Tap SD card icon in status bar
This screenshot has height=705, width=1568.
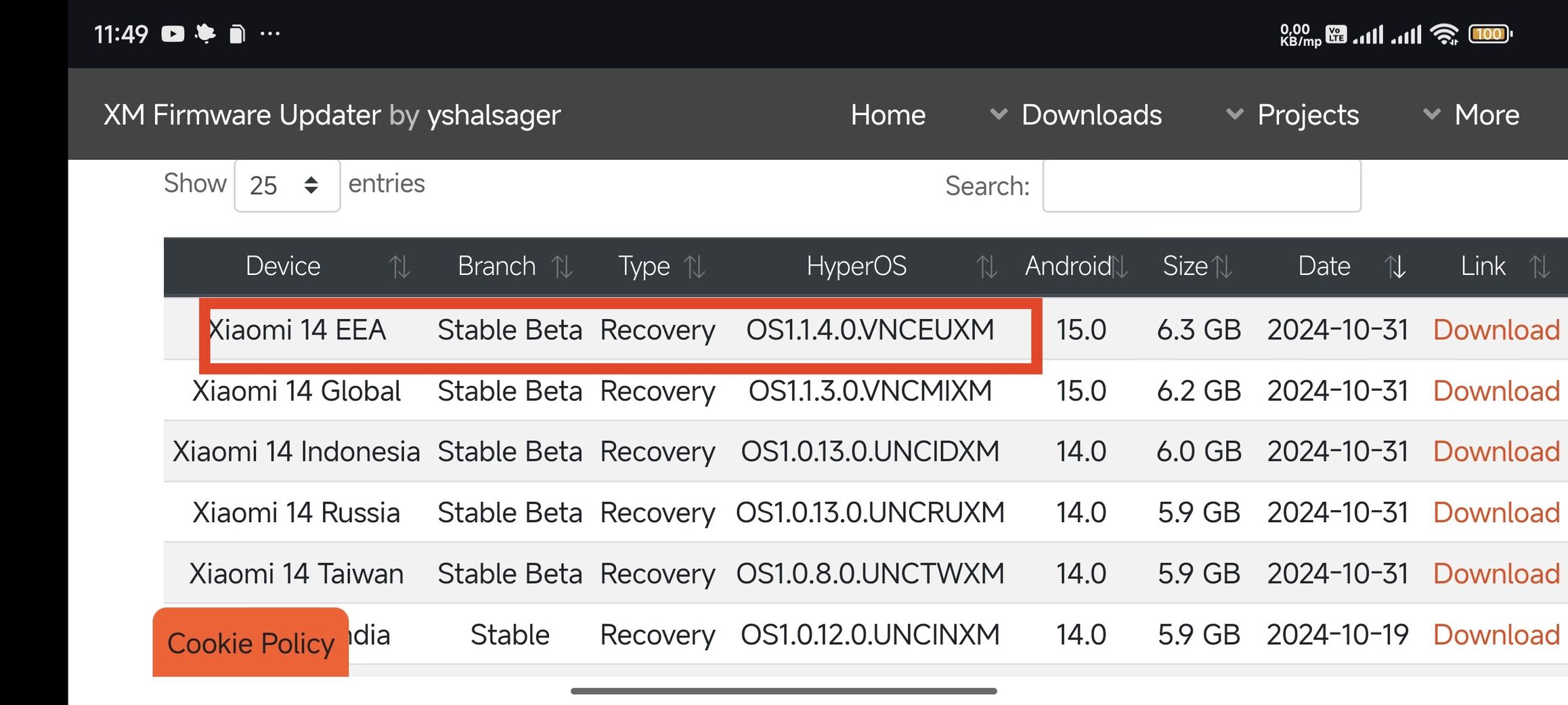(x=237, y=34)
